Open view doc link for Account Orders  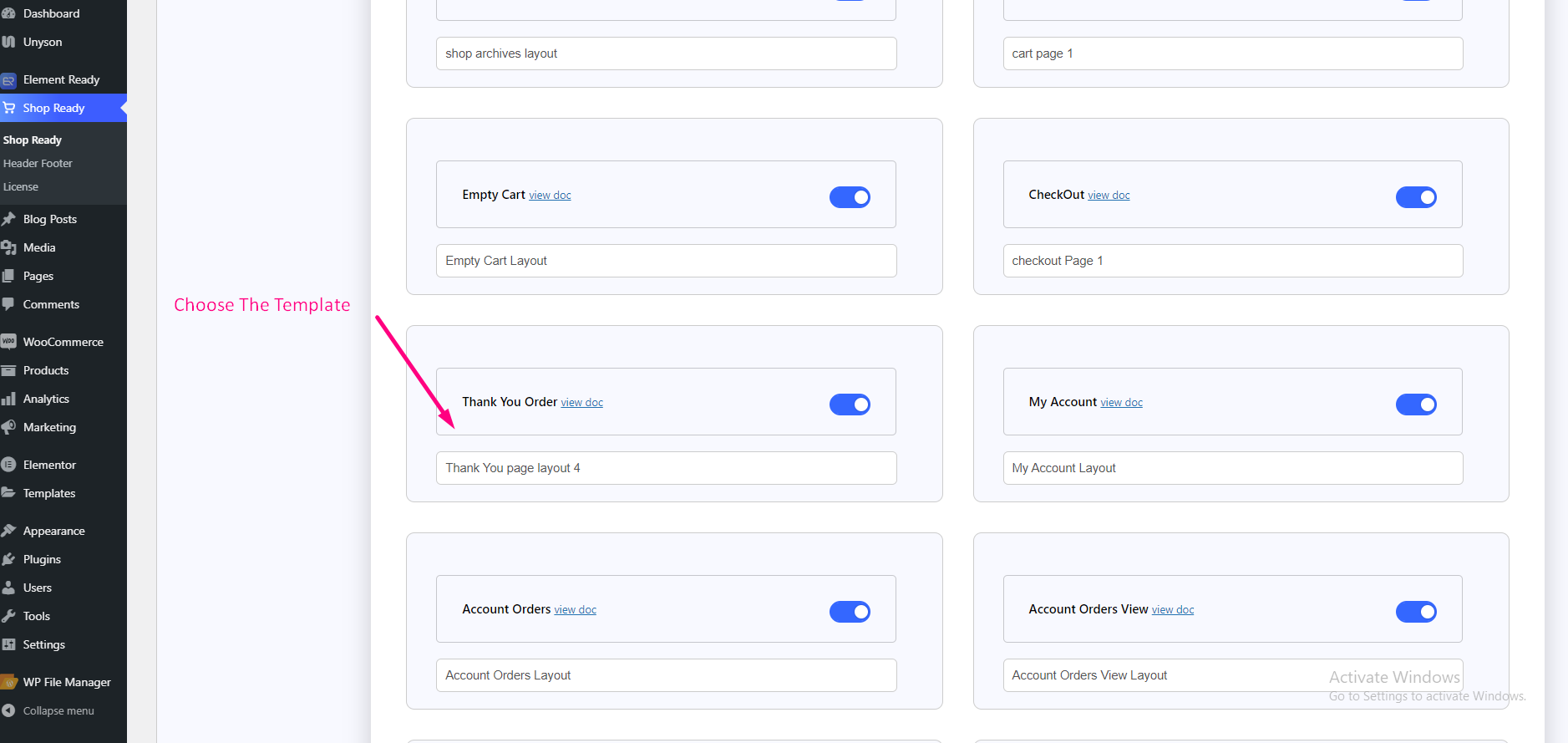coord(576,610)
